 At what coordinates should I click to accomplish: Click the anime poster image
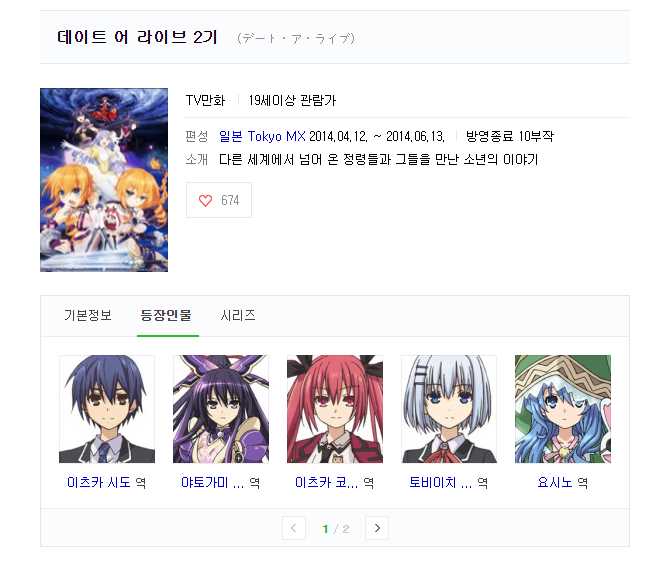click(x=104, y=180)
